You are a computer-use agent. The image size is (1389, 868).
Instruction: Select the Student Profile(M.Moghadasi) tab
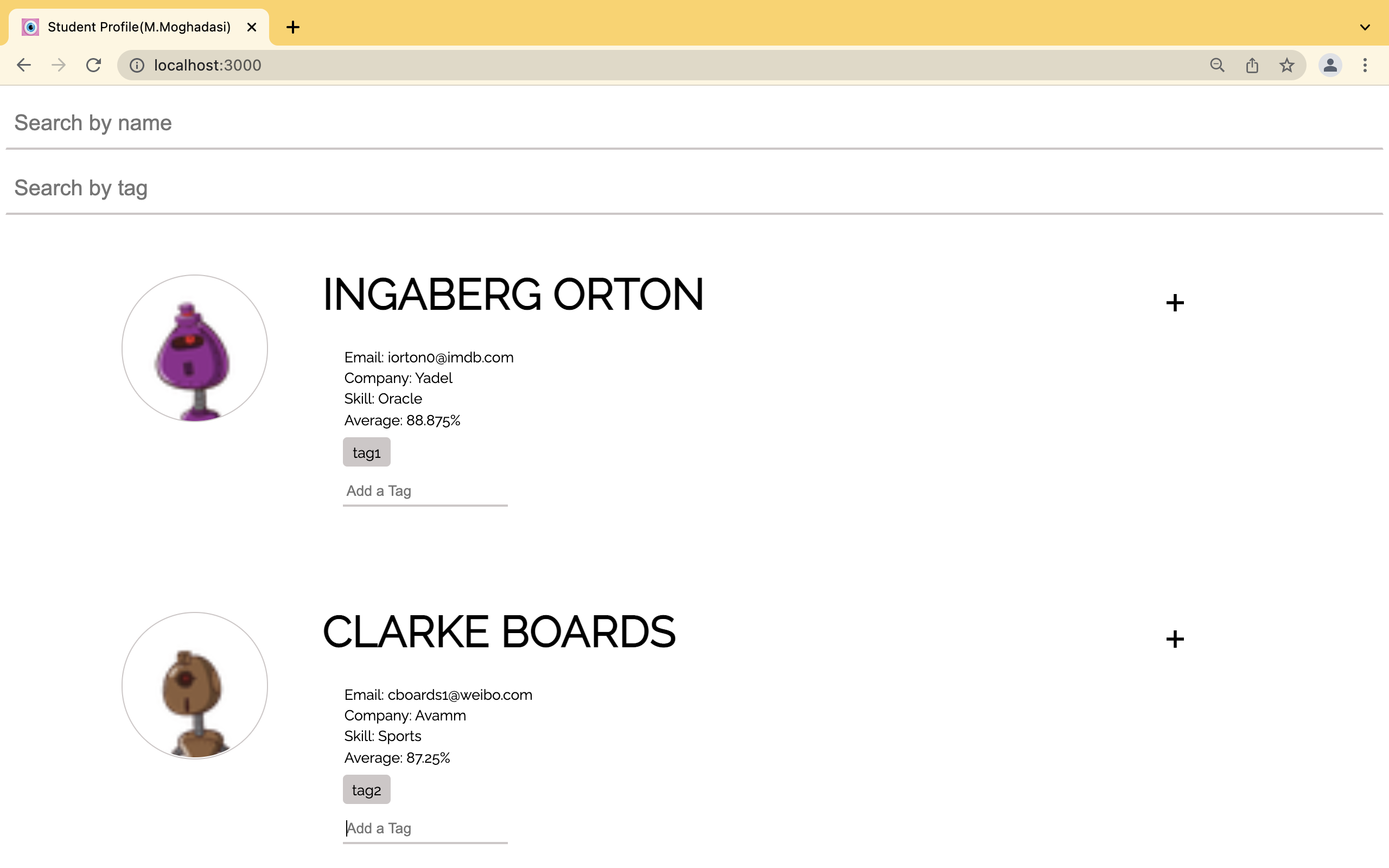[x=138, y=27]
